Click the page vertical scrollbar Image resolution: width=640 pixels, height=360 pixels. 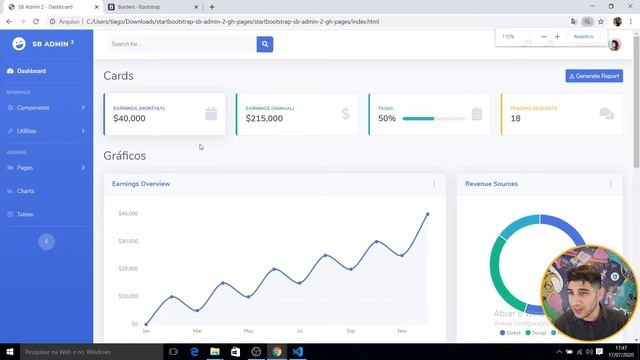point(636,102)
